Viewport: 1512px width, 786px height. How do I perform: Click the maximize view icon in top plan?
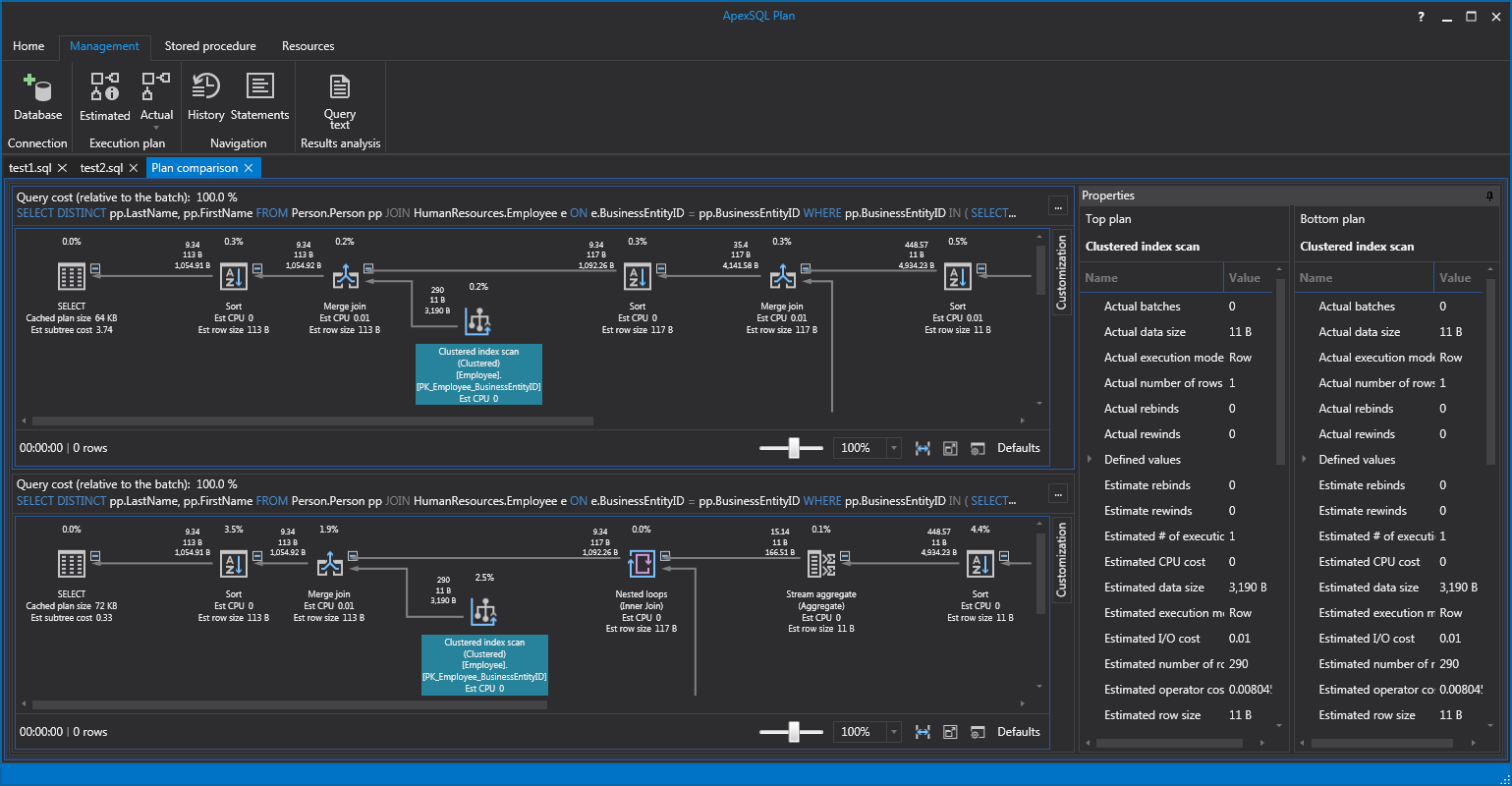950,448
